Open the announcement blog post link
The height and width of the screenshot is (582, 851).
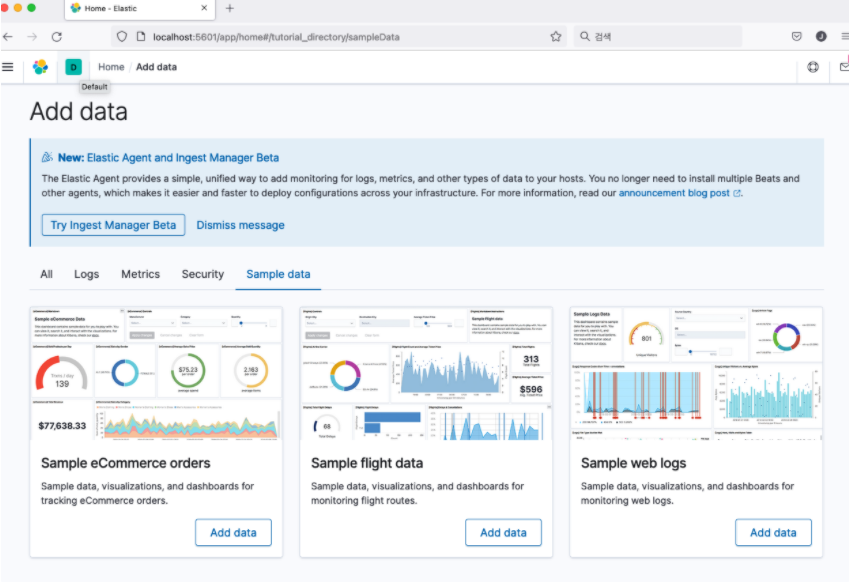pos(674,193)
